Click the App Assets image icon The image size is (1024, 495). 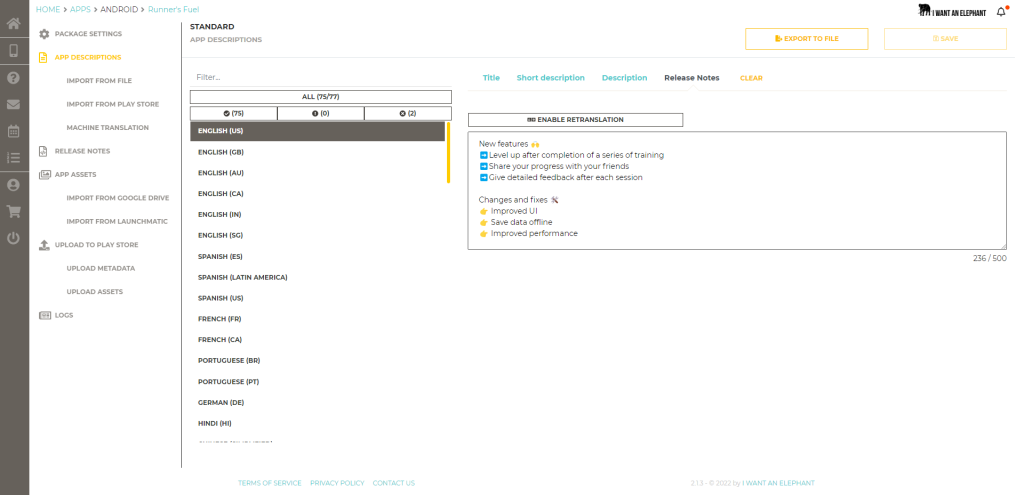click(44, 174)
